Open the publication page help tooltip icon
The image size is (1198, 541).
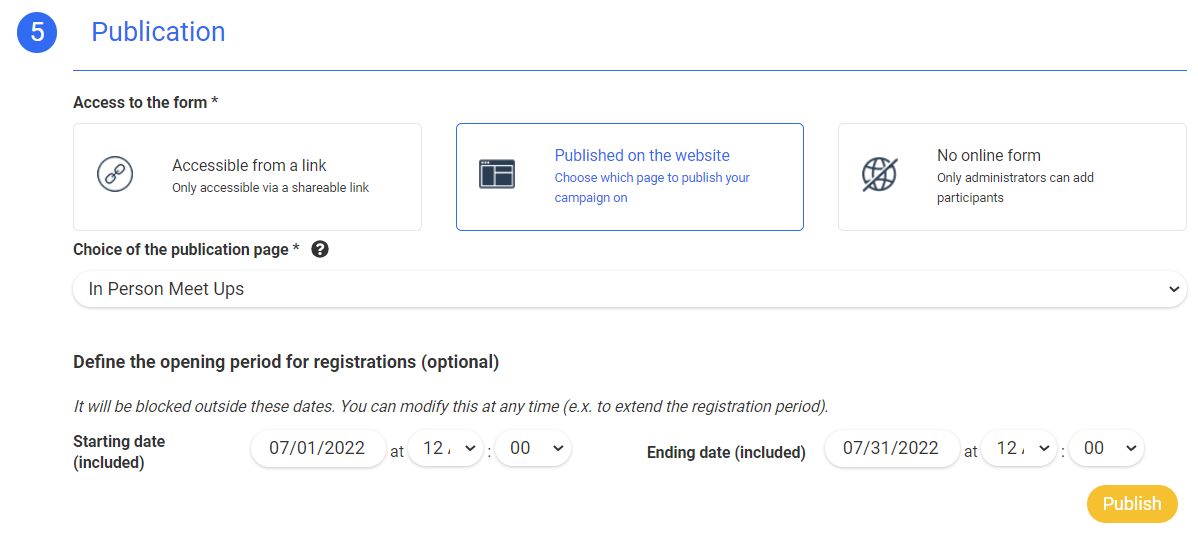[320, 250]
